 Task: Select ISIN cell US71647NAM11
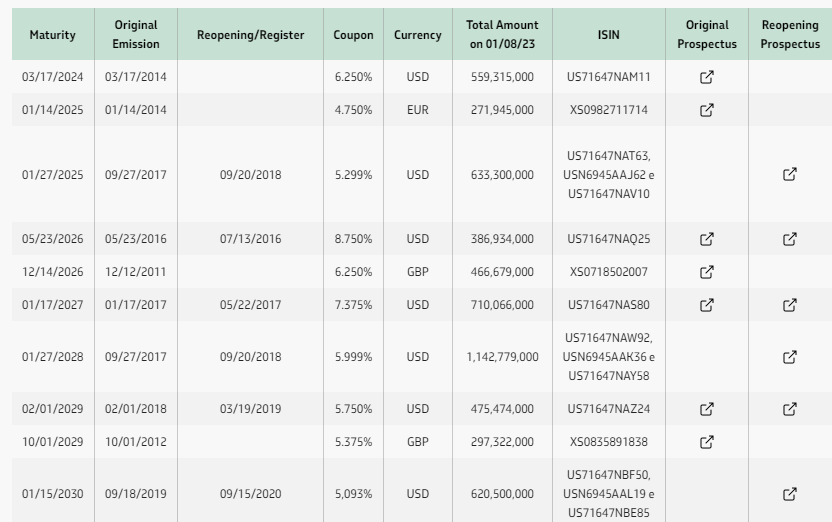(609, 77)
